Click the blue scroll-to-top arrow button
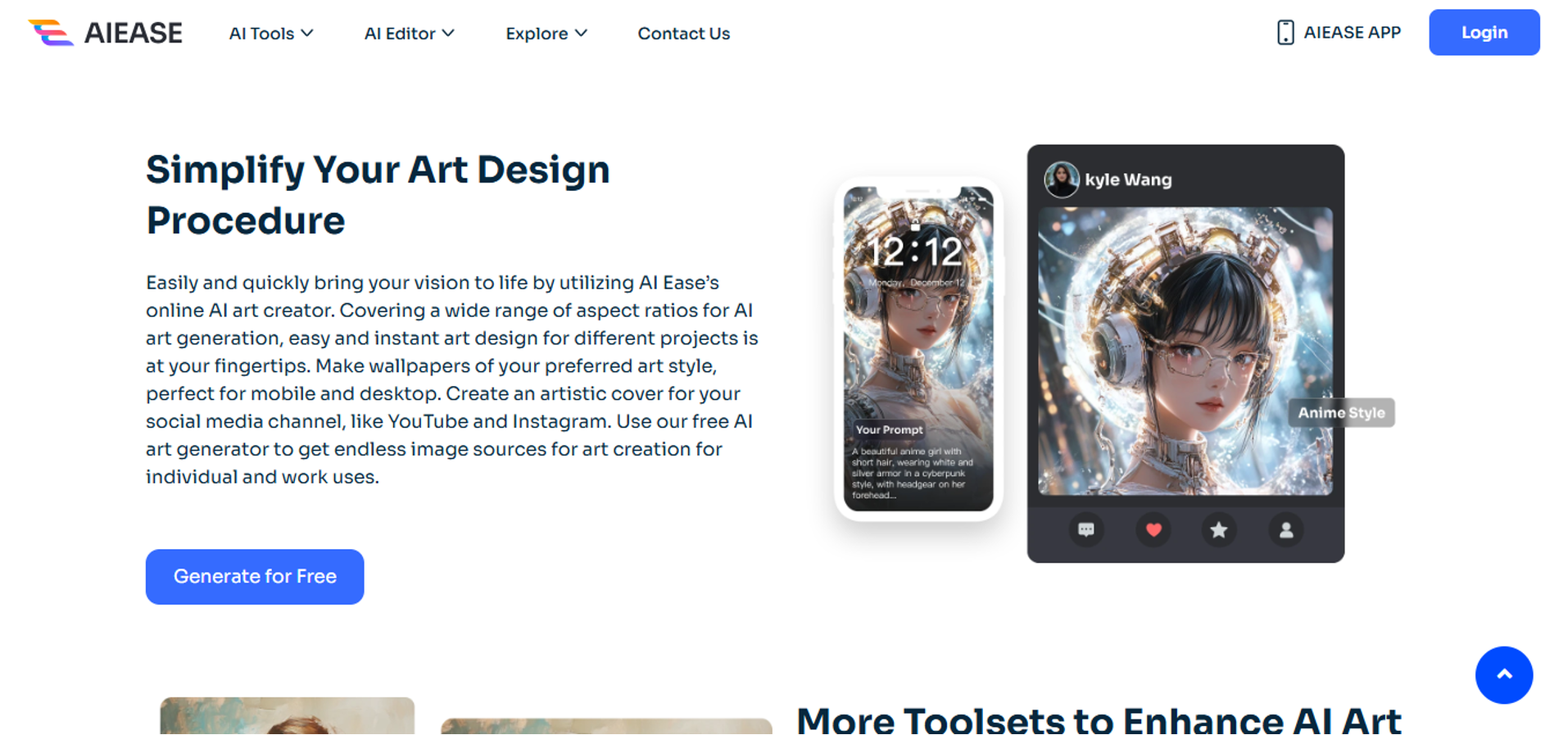The image size is (1568, 735). (1504, 675)
